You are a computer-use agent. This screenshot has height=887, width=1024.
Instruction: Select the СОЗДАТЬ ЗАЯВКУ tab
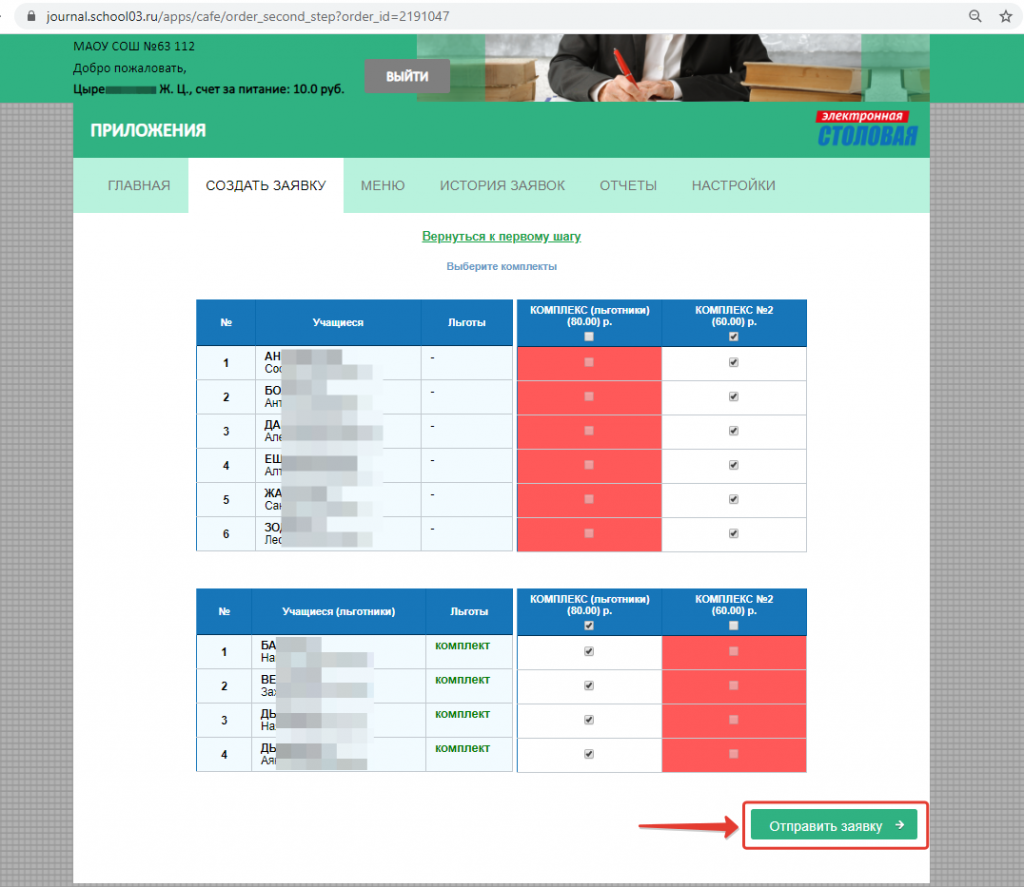click(265, 186)
